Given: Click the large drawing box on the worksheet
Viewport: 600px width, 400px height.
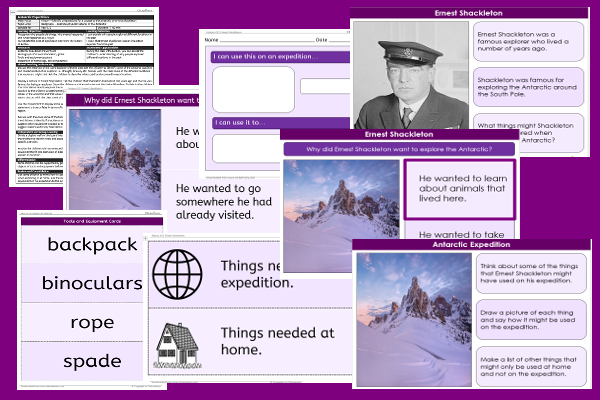Looking at the screenshot, I should pyautogui.click(x=253, y=90).
